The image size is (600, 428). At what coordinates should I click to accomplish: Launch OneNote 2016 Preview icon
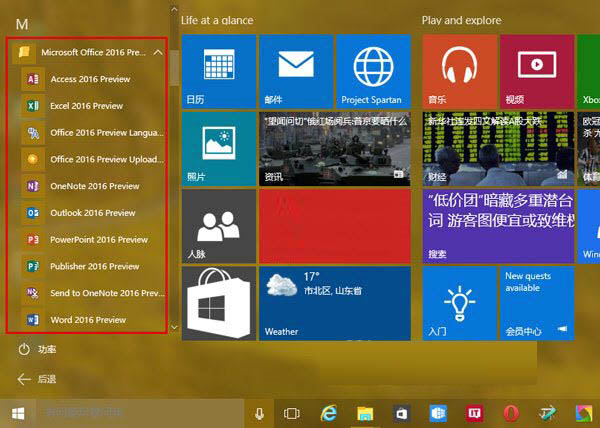(x=33, y=186)
